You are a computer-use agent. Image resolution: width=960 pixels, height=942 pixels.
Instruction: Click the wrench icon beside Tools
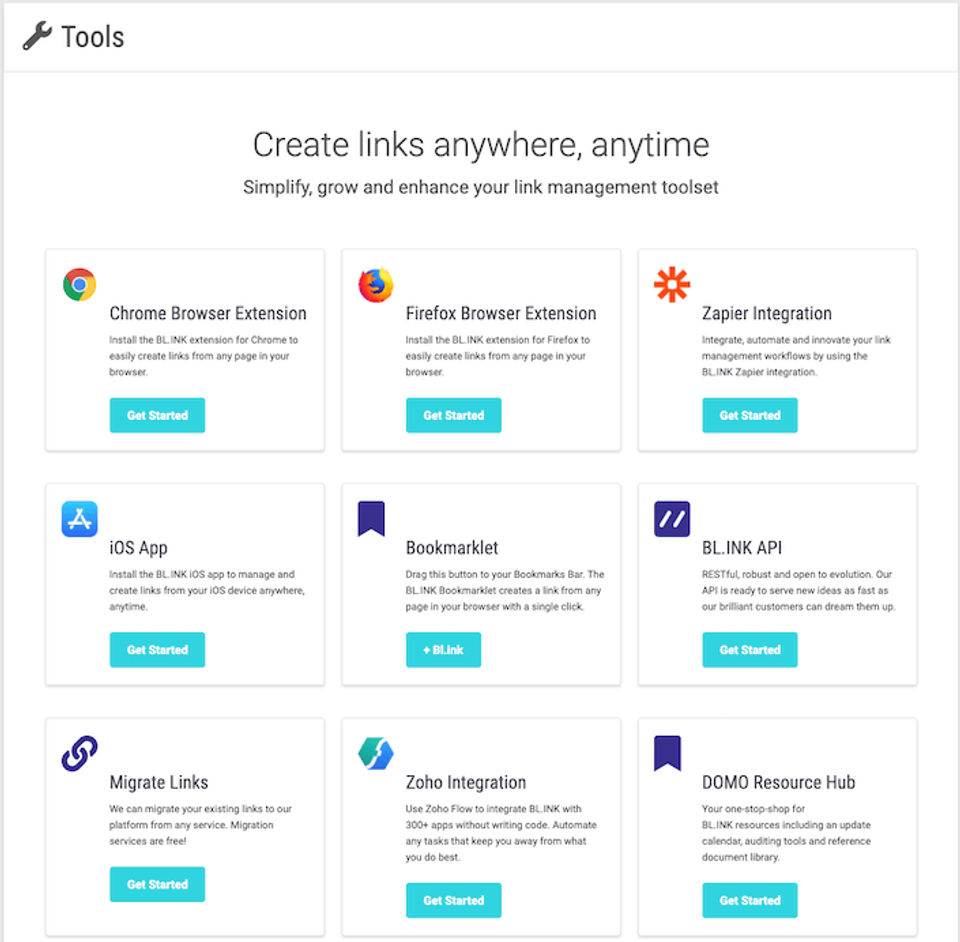pyautogui.click(x=37, y=37)
